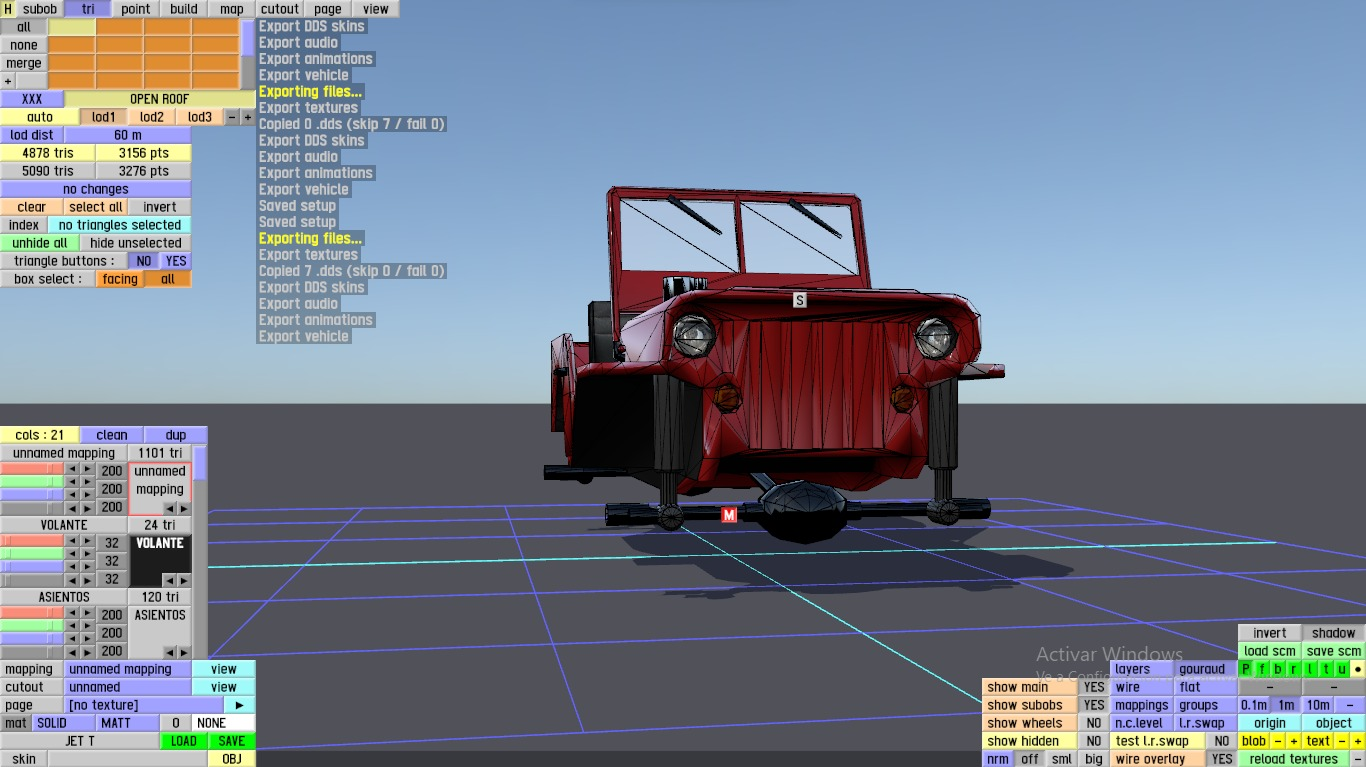Click the dot button after the u button
Viewport: 1366px width, 767px height.
click(1358, 669)
